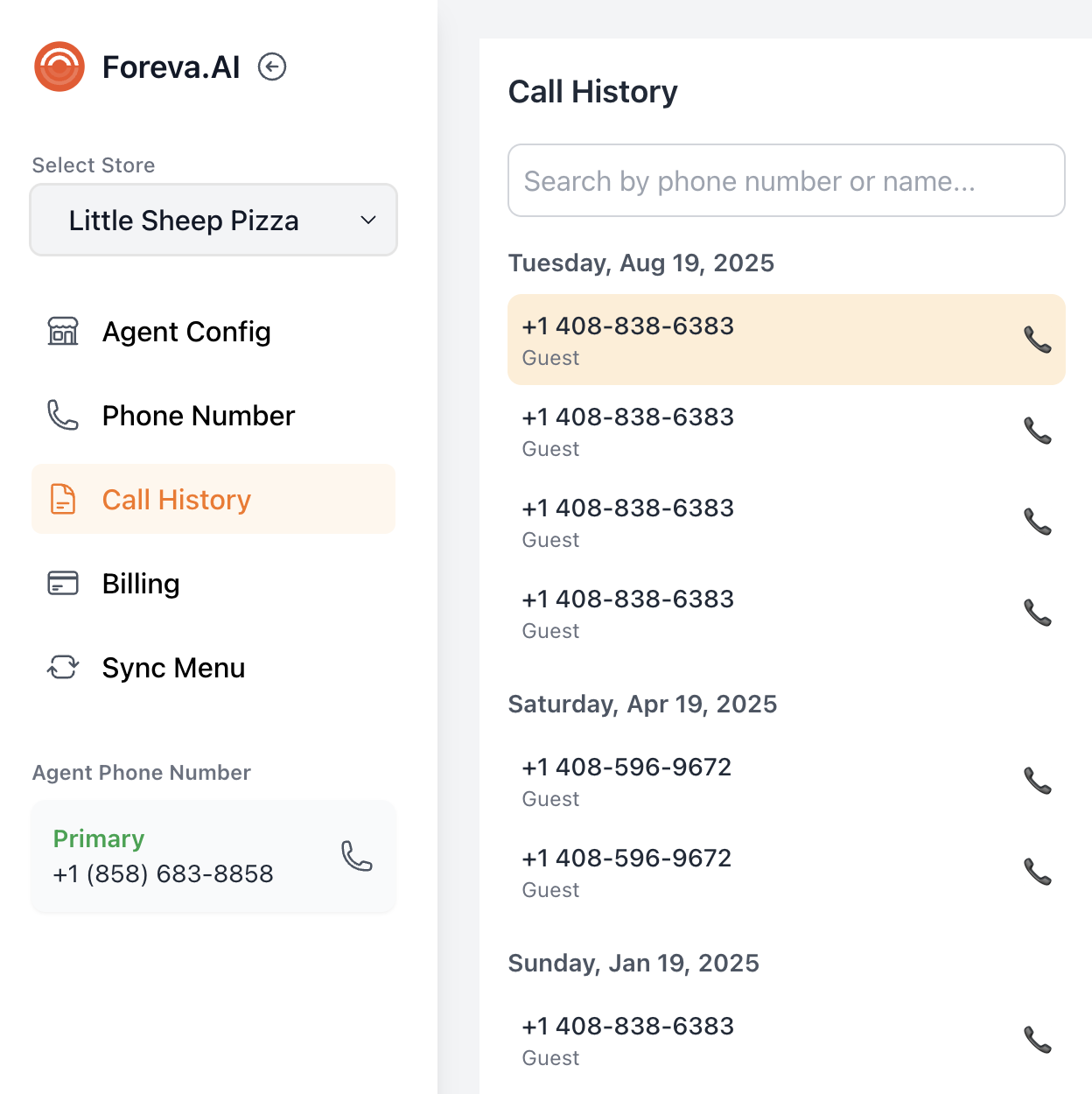Click the Agent Config navigation item

(186, 332)
